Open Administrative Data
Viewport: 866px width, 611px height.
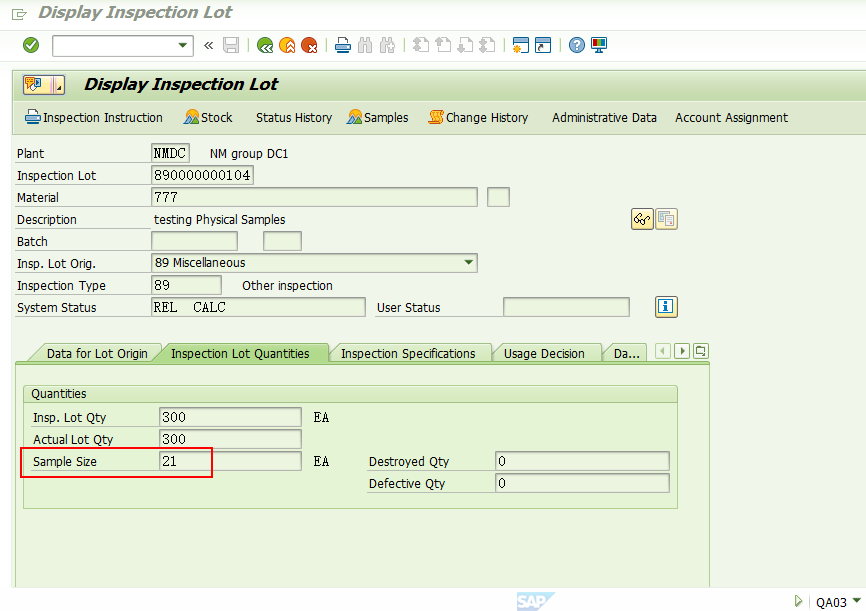(x=604, y=118)
